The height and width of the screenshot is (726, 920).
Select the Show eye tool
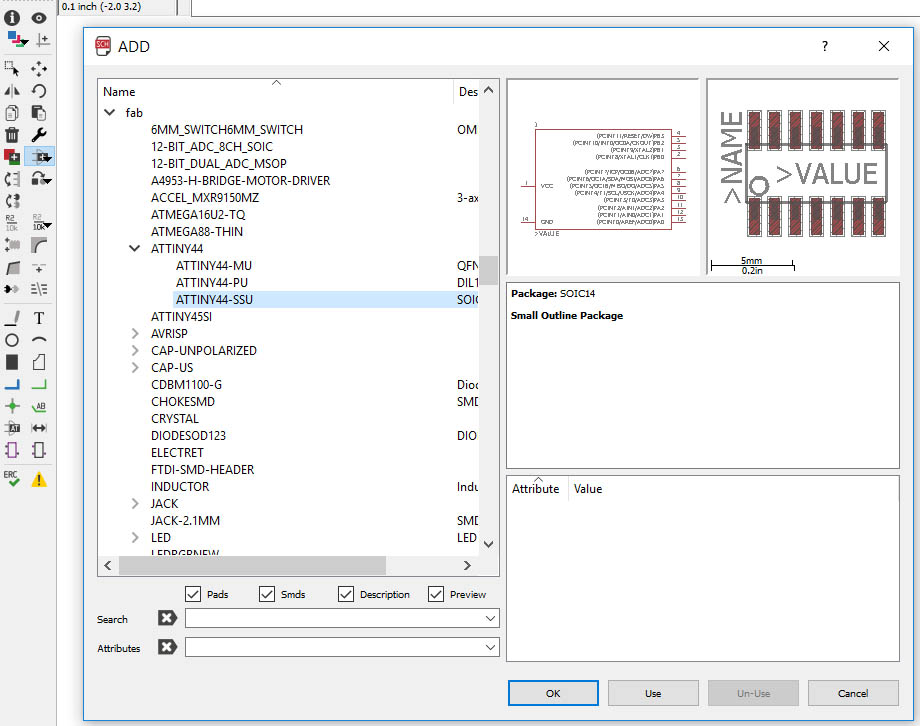click(x=39, y=18)
